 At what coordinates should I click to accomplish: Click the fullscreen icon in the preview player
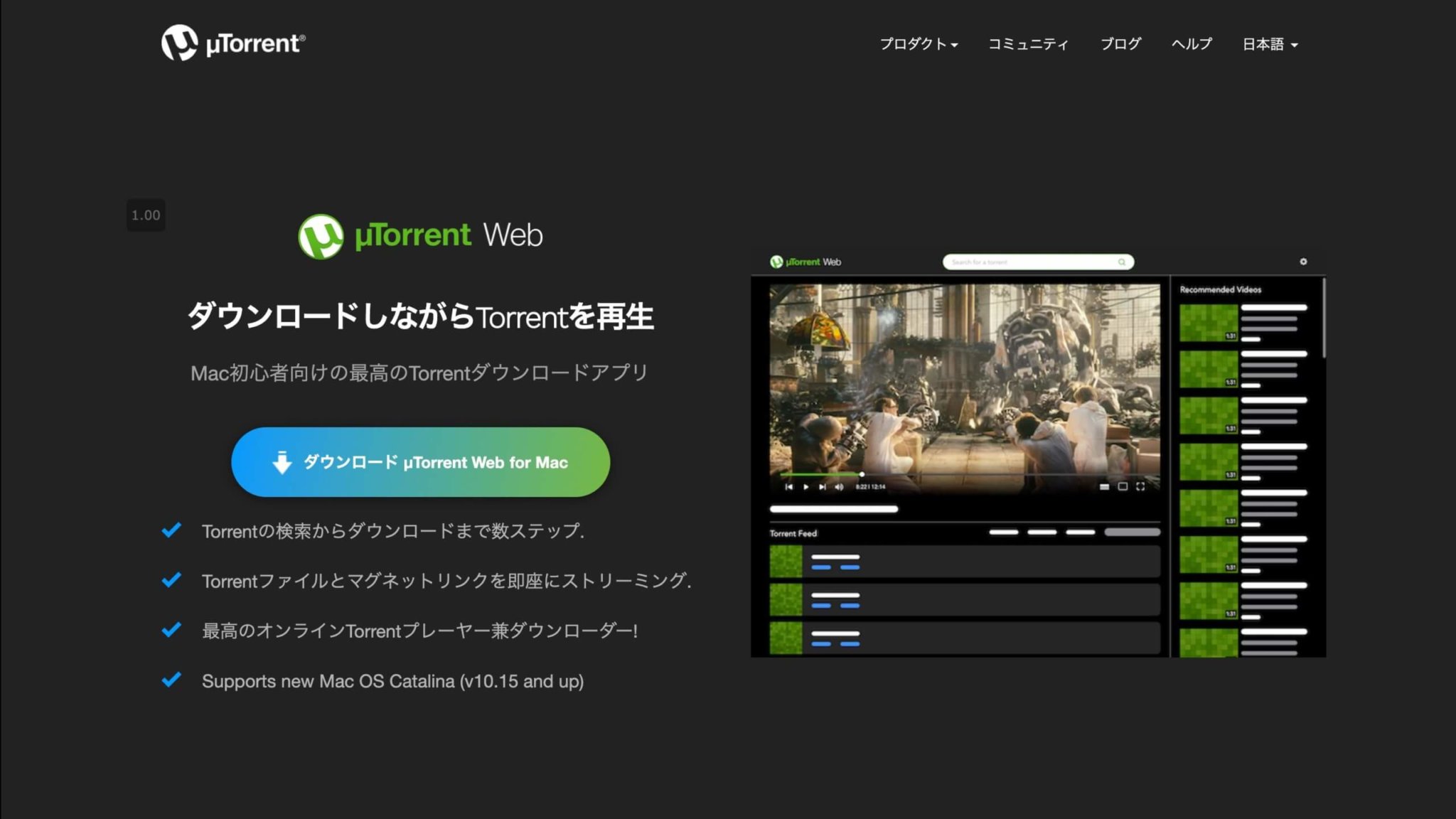[x=1140, y=487]
